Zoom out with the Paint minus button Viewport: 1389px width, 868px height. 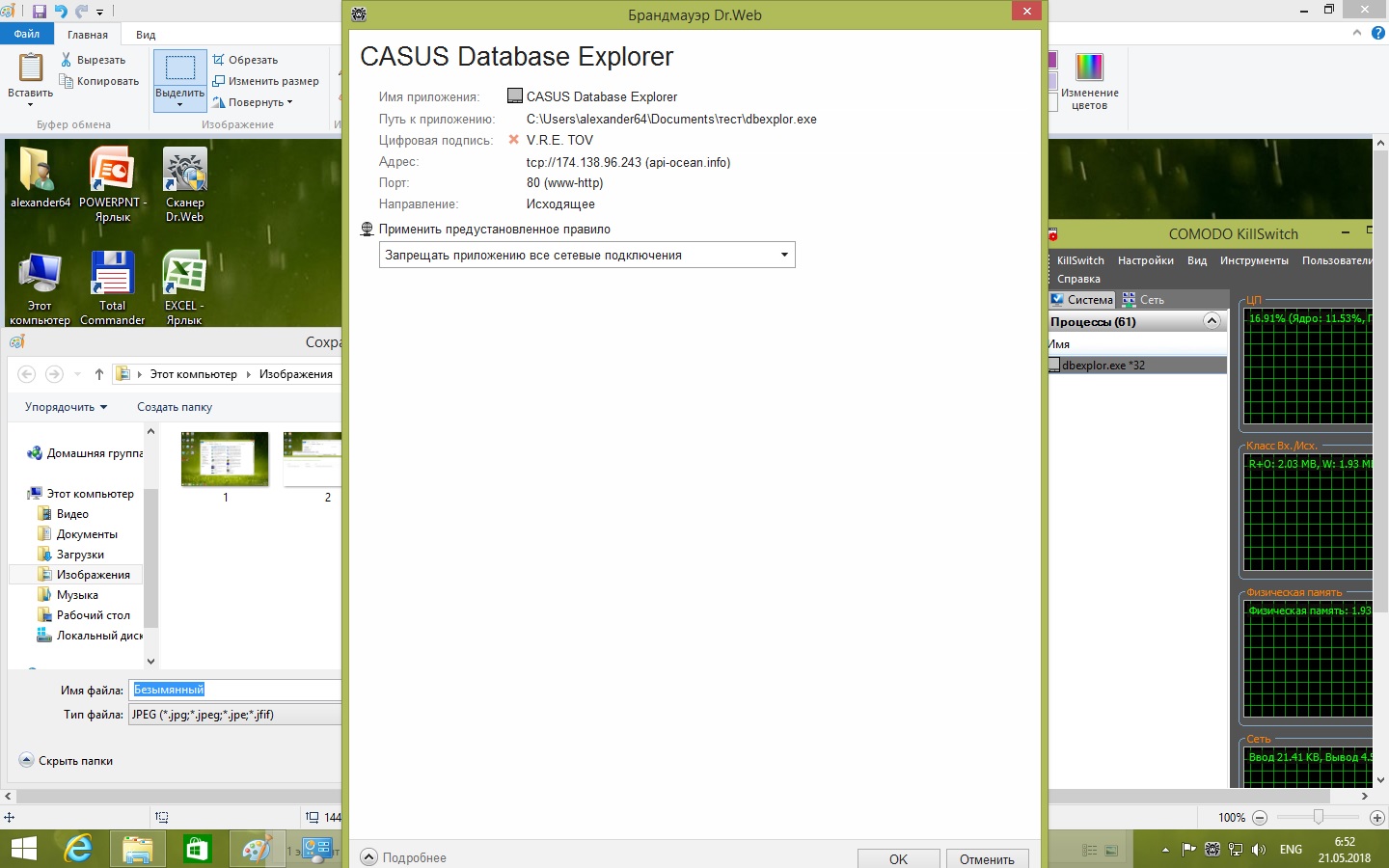pyautogui.click(x=1259, y=818)
